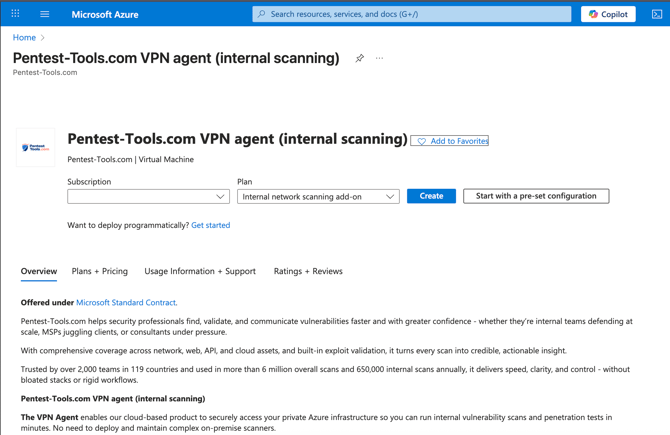The width and height of the screenshot is (670, 435).
Task: Pin this page with the pin icon
Action: (x=360, y=58)
